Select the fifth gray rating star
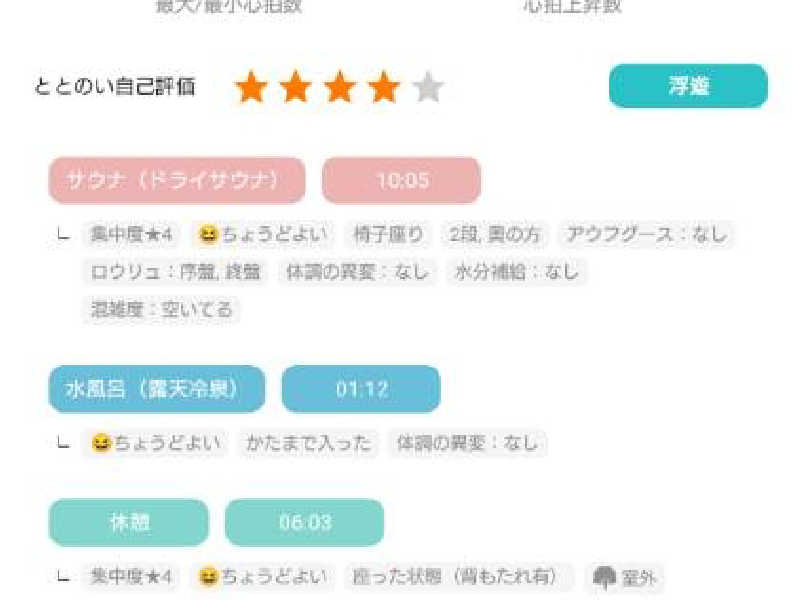The height and width of the screenshot is (600, 800). tap(428, 87)
